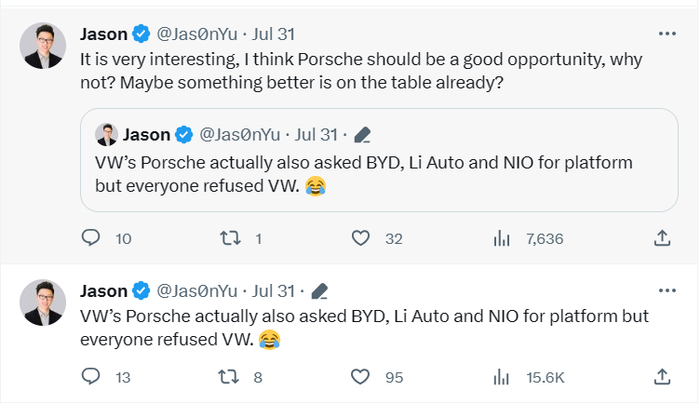Click the edited pencil icon on the second tweet
This screenshot has height=404, width=700.
click(x=321, y=291)
